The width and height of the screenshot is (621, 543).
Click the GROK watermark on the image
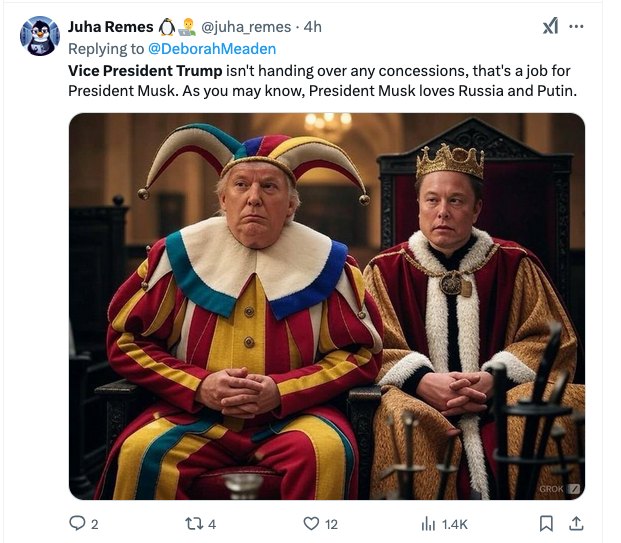[x=556, y=487]
